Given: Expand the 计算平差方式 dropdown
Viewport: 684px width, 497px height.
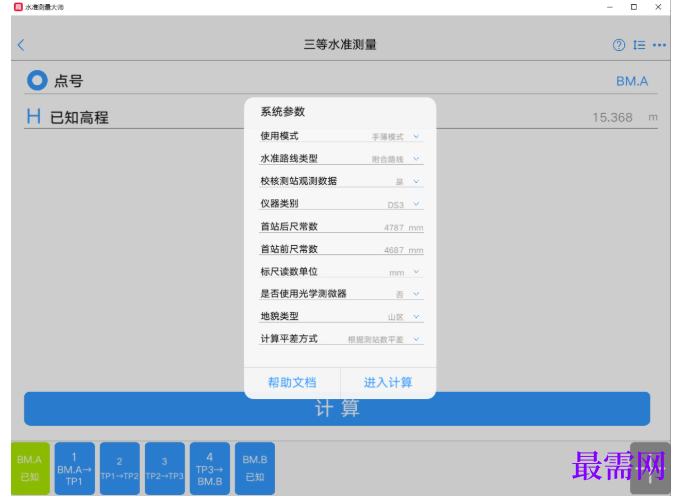Looking at the screenshot, I should click(416, 339).
